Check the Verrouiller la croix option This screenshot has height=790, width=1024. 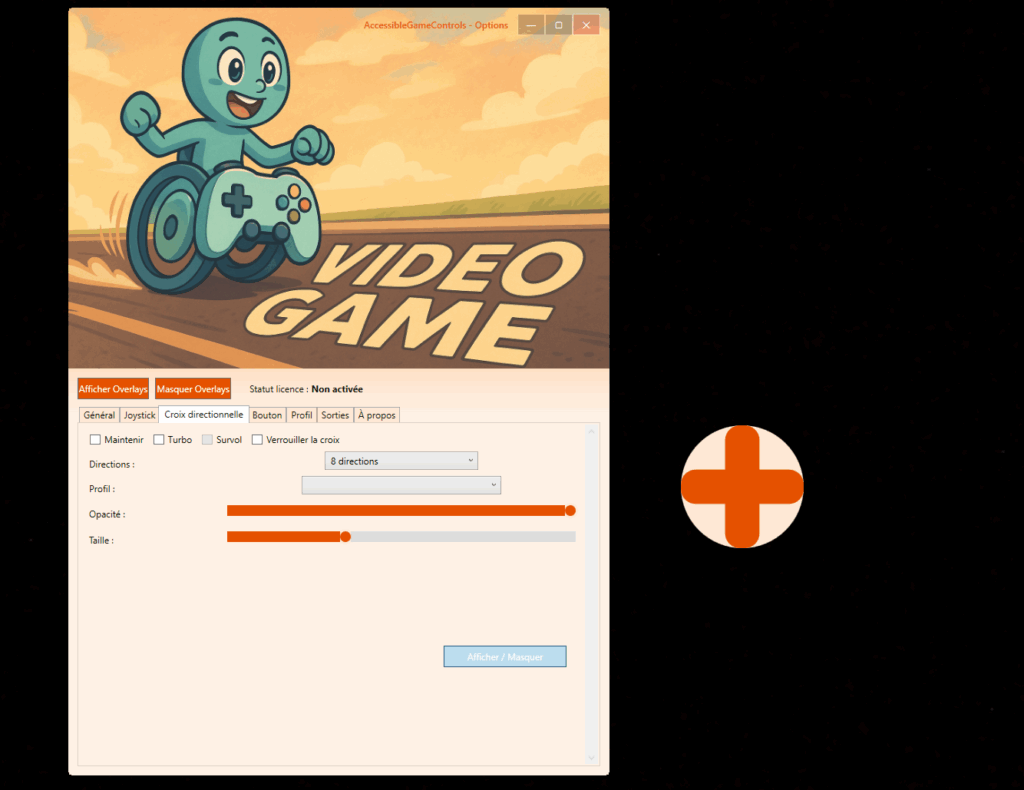pyautogui.click(x=257, y=440)
